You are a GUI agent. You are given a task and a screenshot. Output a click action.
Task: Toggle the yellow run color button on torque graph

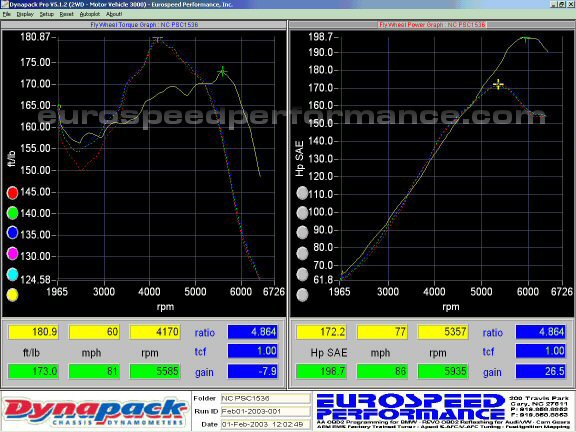point(12,295)
